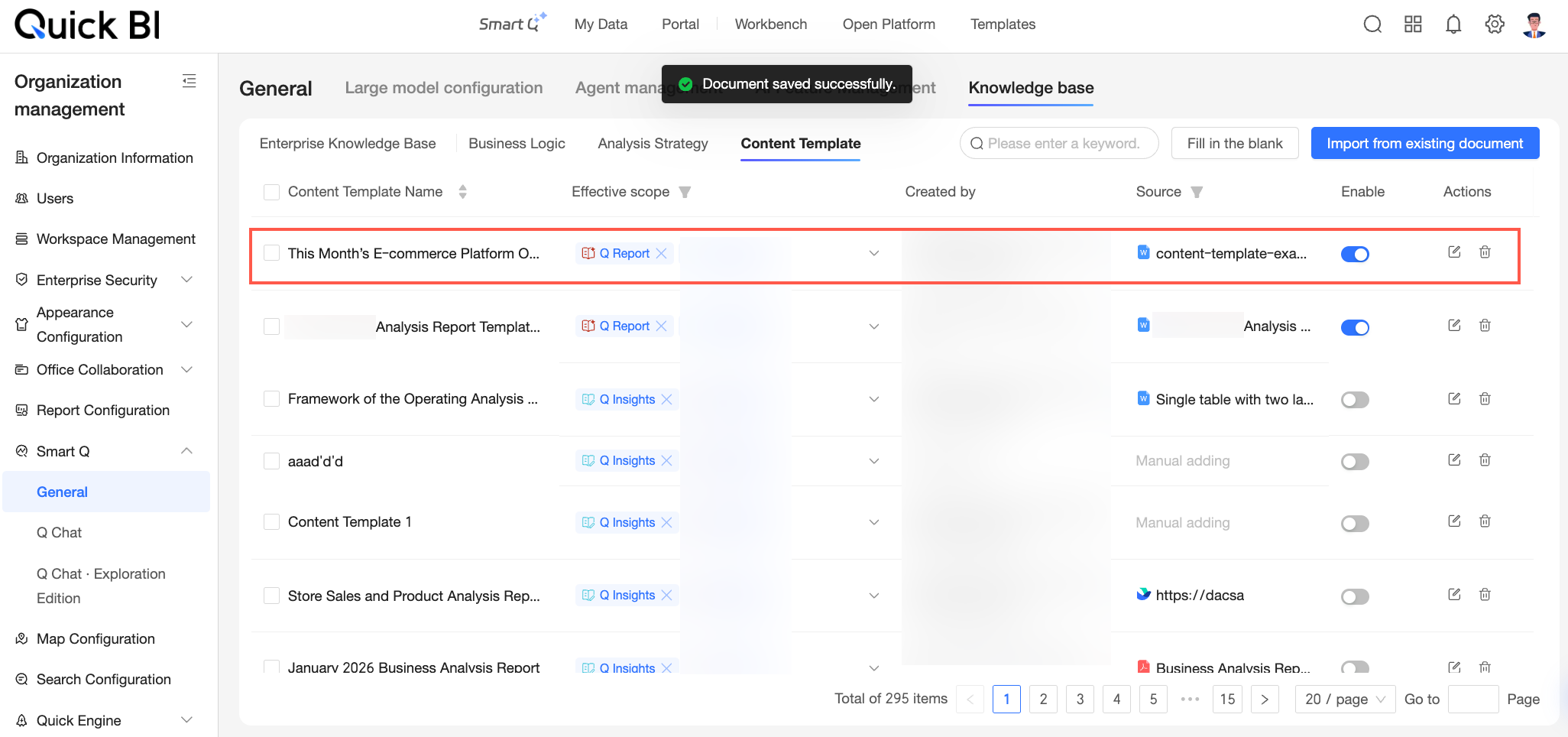Check the Analysis Report Template row
The width and height of the screenshot is (1568, 737).
pos(271,326)
